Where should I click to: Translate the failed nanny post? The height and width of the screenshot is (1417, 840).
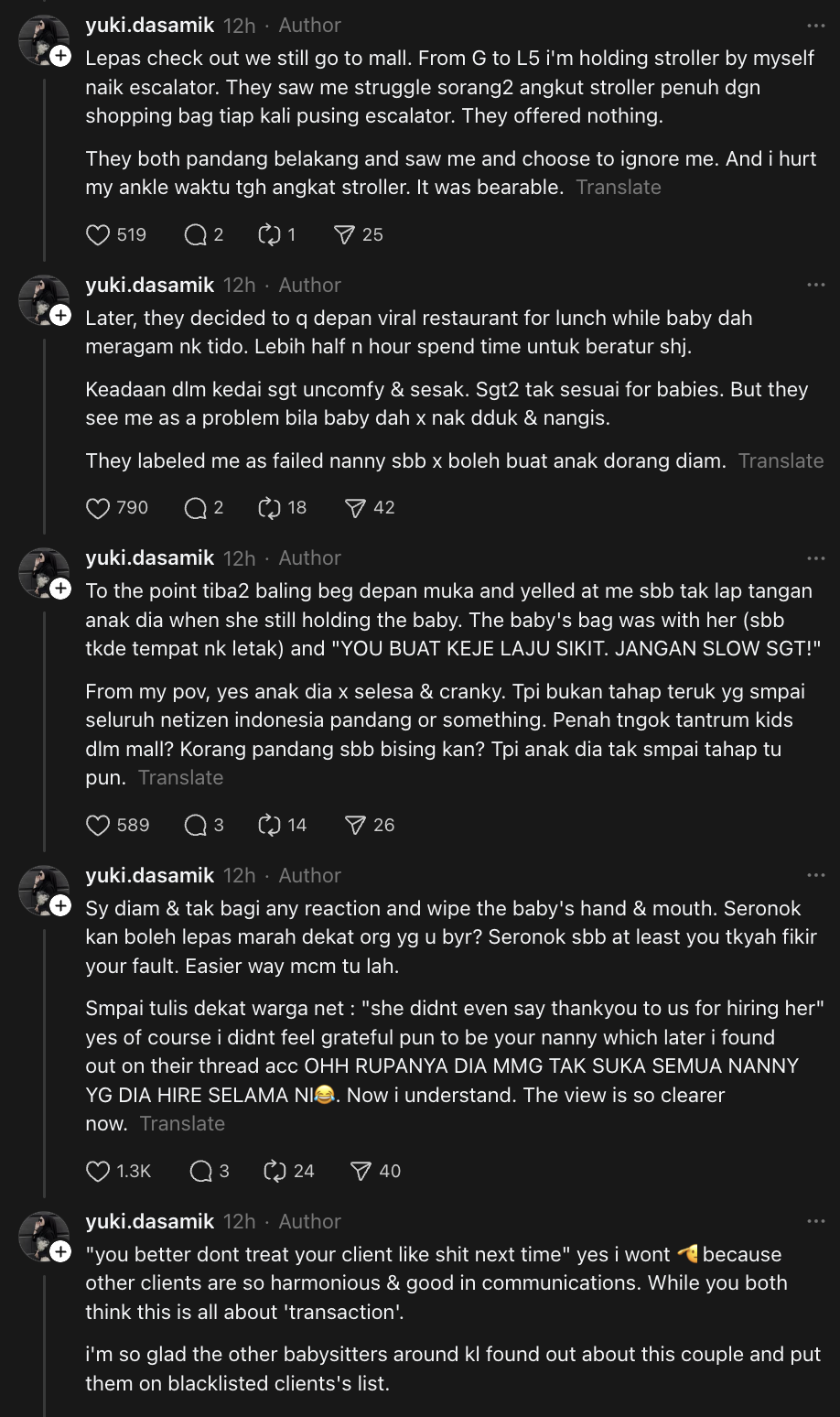coord(781,461)
